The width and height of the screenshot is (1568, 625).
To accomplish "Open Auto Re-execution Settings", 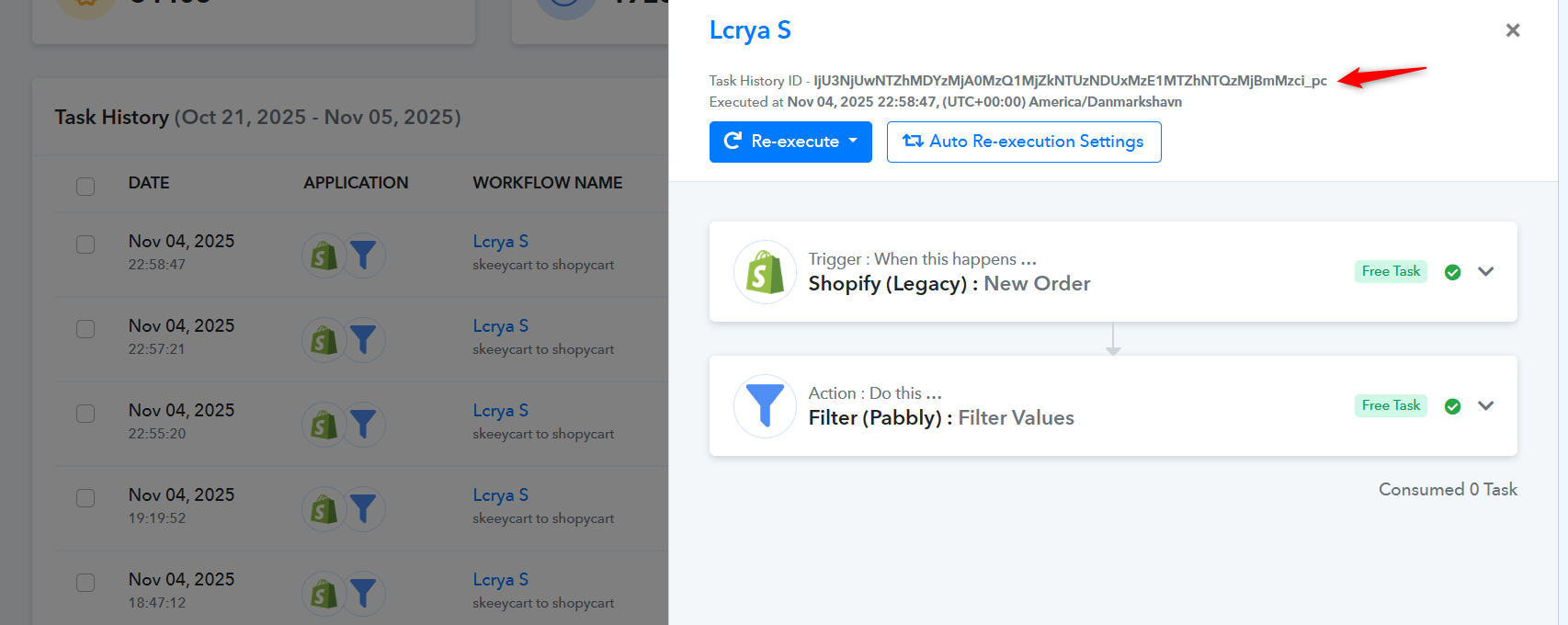I will click(1023, 142).
